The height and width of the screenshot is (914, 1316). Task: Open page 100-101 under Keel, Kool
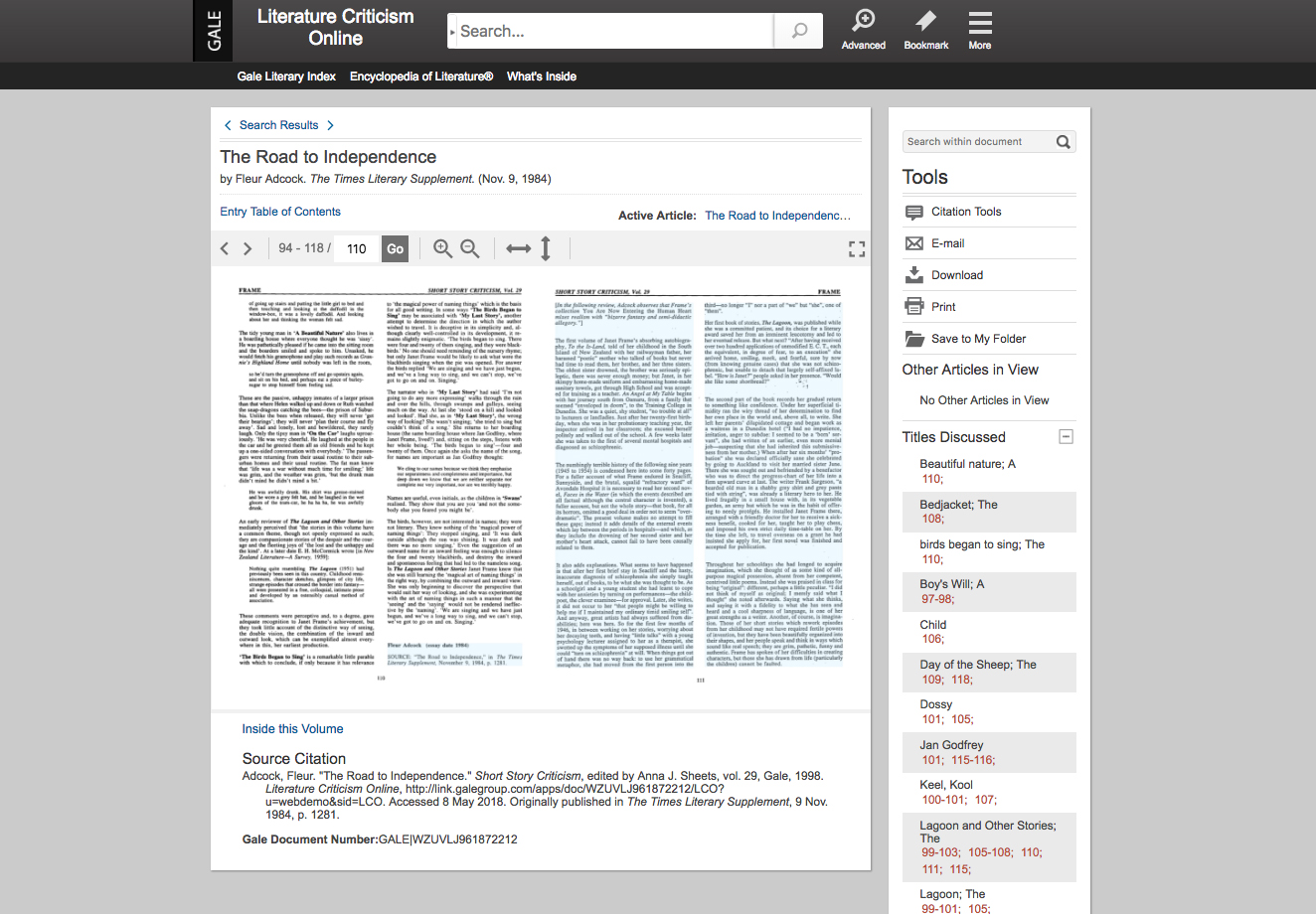(x=943, y=800)
